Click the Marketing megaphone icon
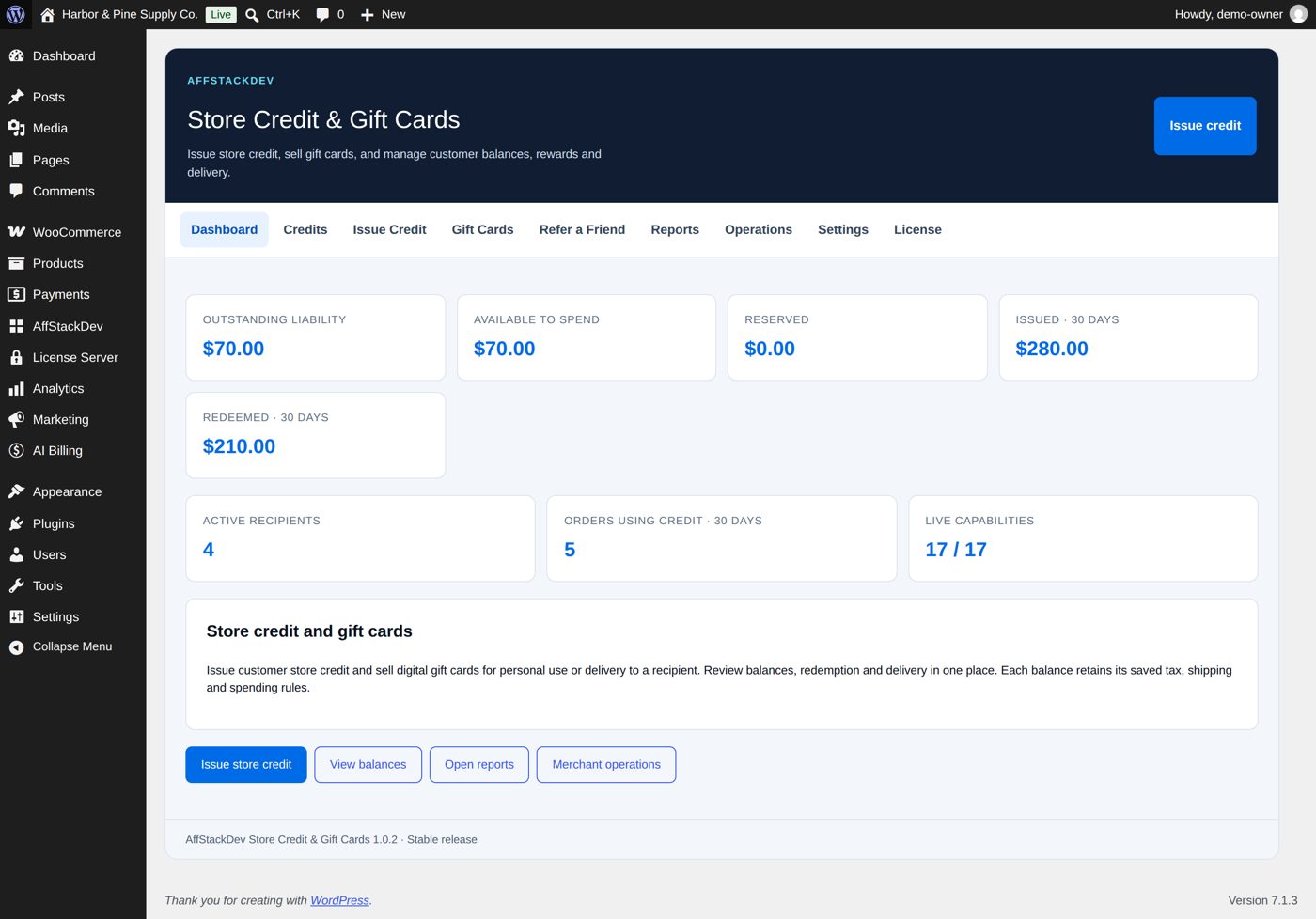The image size is (1316, 919). [x=16, y=419]
